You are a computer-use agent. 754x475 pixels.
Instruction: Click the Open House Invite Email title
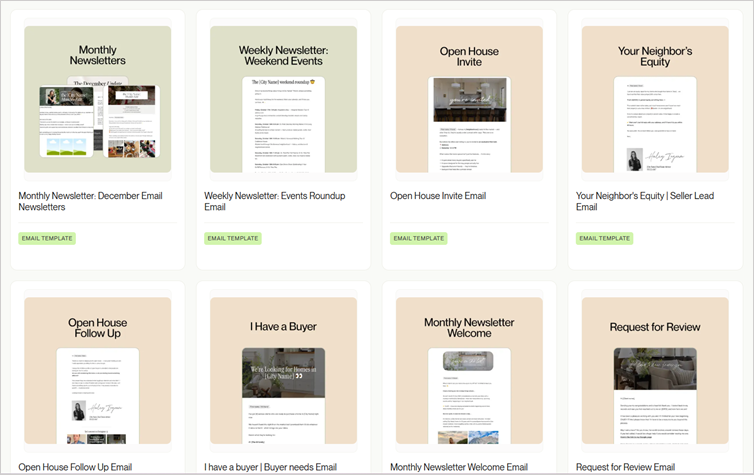438,196
